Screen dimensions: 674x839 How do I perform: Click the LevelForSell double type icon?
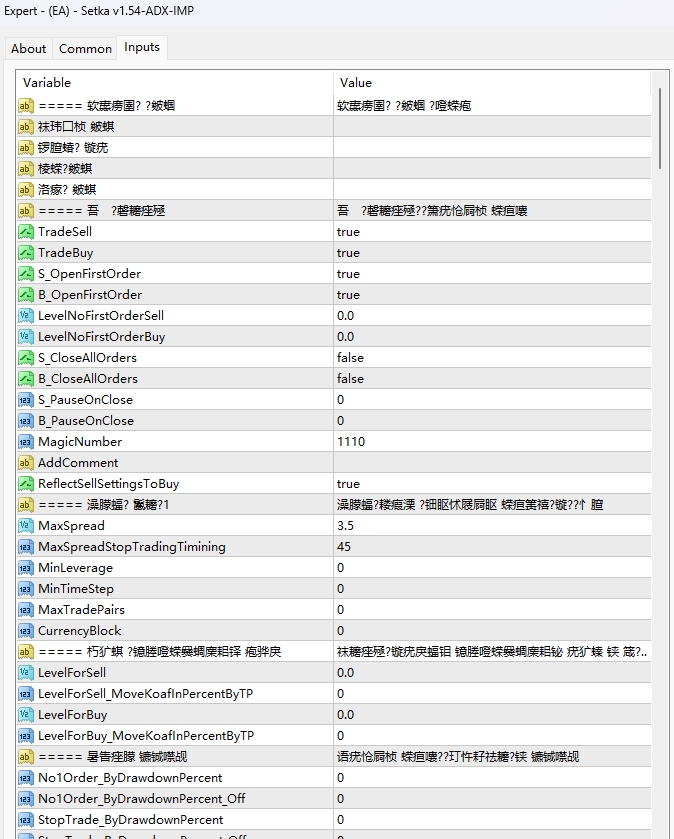click(x=26, y=673)
